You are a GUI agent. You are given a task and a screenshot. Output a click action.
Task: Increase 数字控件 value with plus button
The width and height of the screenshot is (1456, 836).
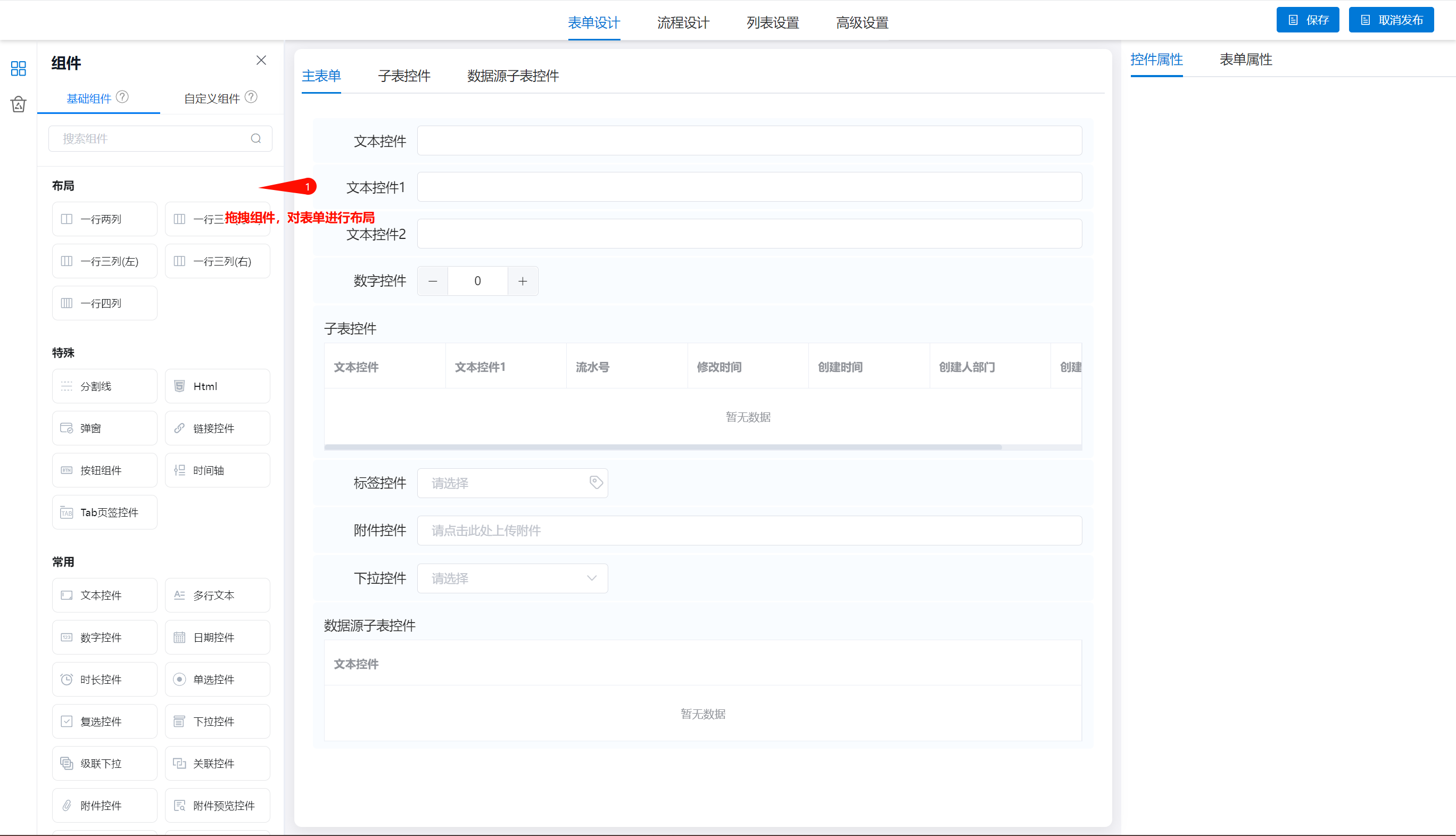tap(523, 282)
